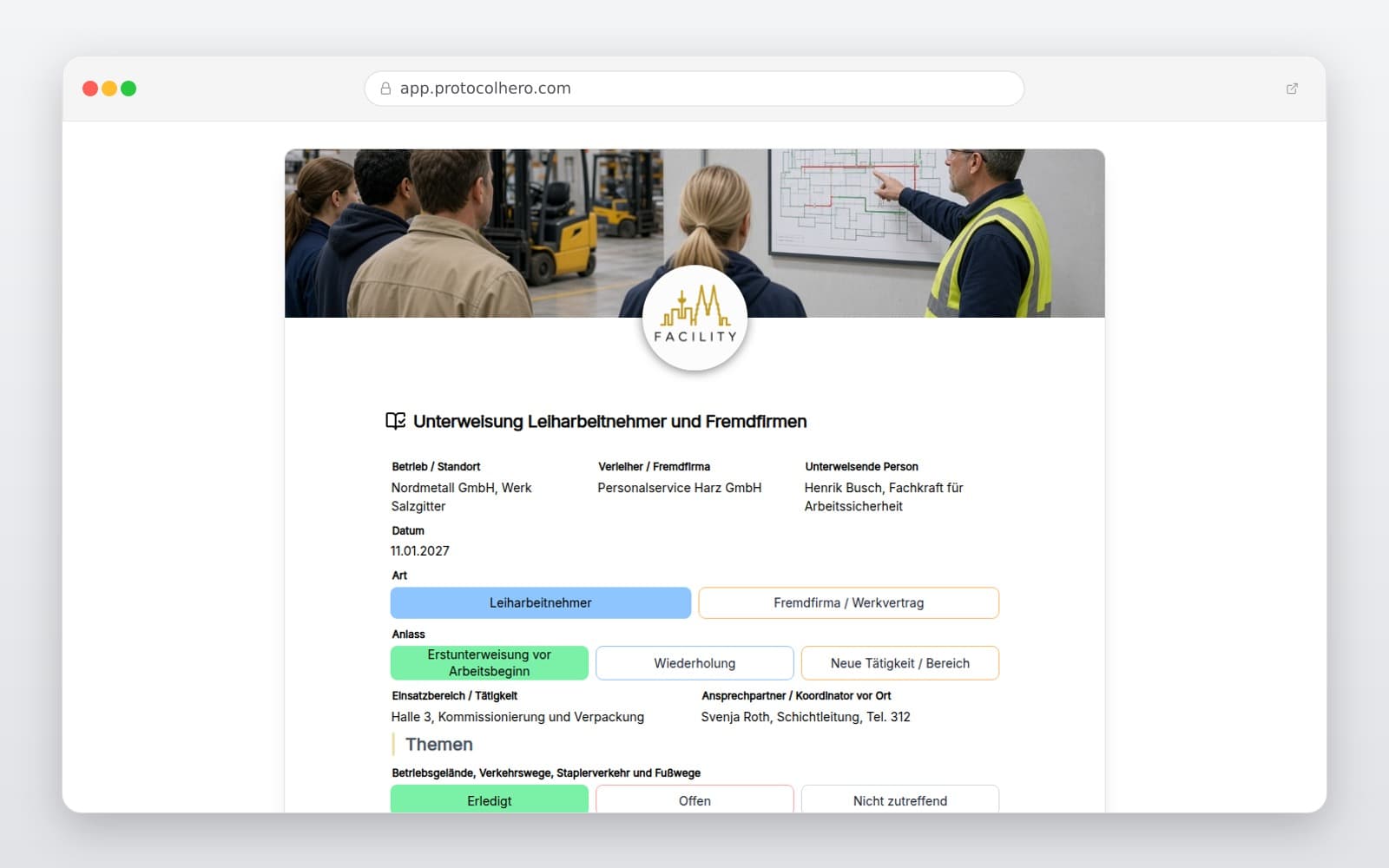The image size is (1389, 868).
Task: Select Leiharbeitnehmer as Art
Action: click(x=541, y=603)
